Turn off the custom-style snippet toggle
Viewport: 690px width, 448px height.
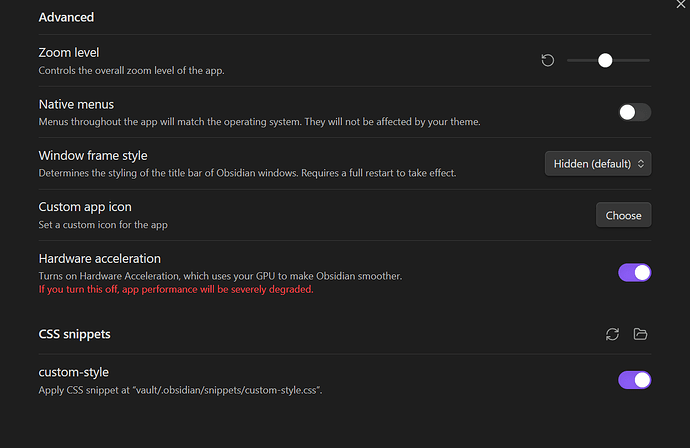click(635, 380)
